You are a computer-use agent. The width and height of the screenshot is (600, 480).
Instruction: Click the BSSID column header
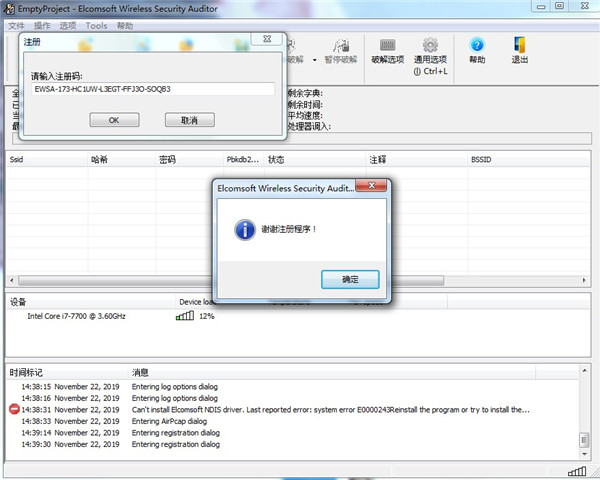pos(528,159)
